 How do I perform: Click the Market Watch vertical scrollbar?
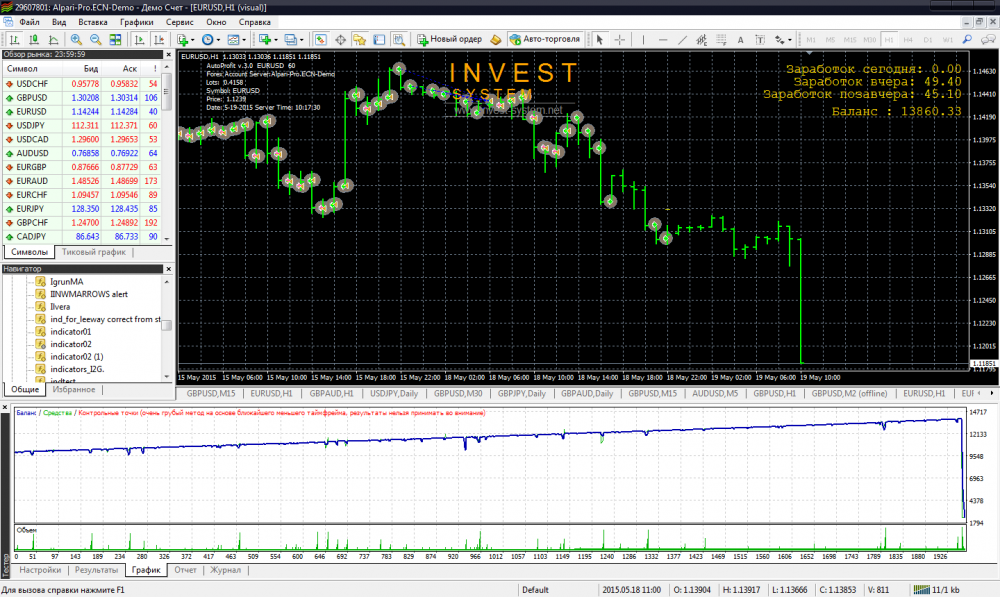coord(167,153)
